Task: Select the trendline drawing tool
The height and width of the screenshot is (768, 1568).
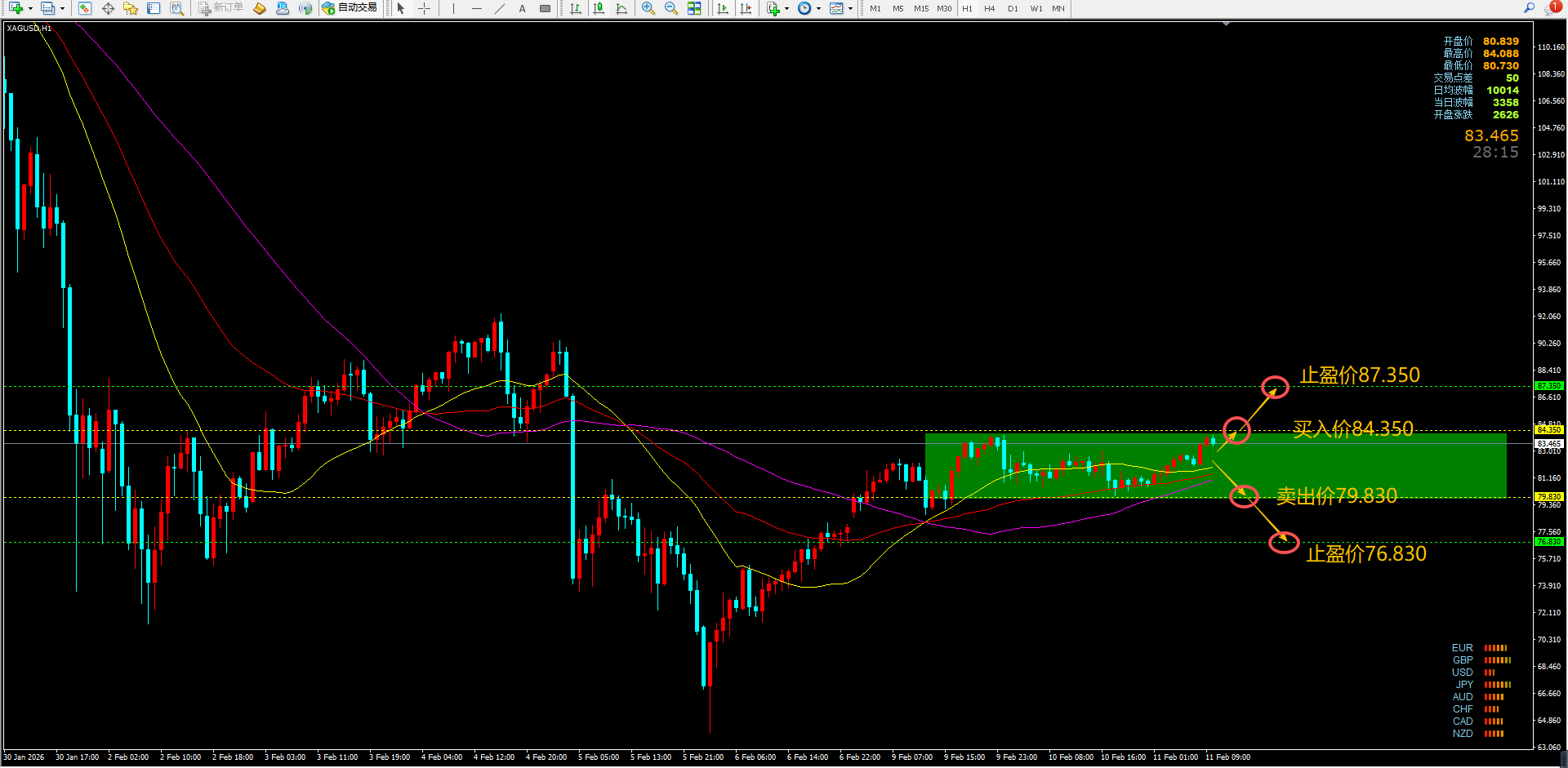Action: tap(499, 8)
